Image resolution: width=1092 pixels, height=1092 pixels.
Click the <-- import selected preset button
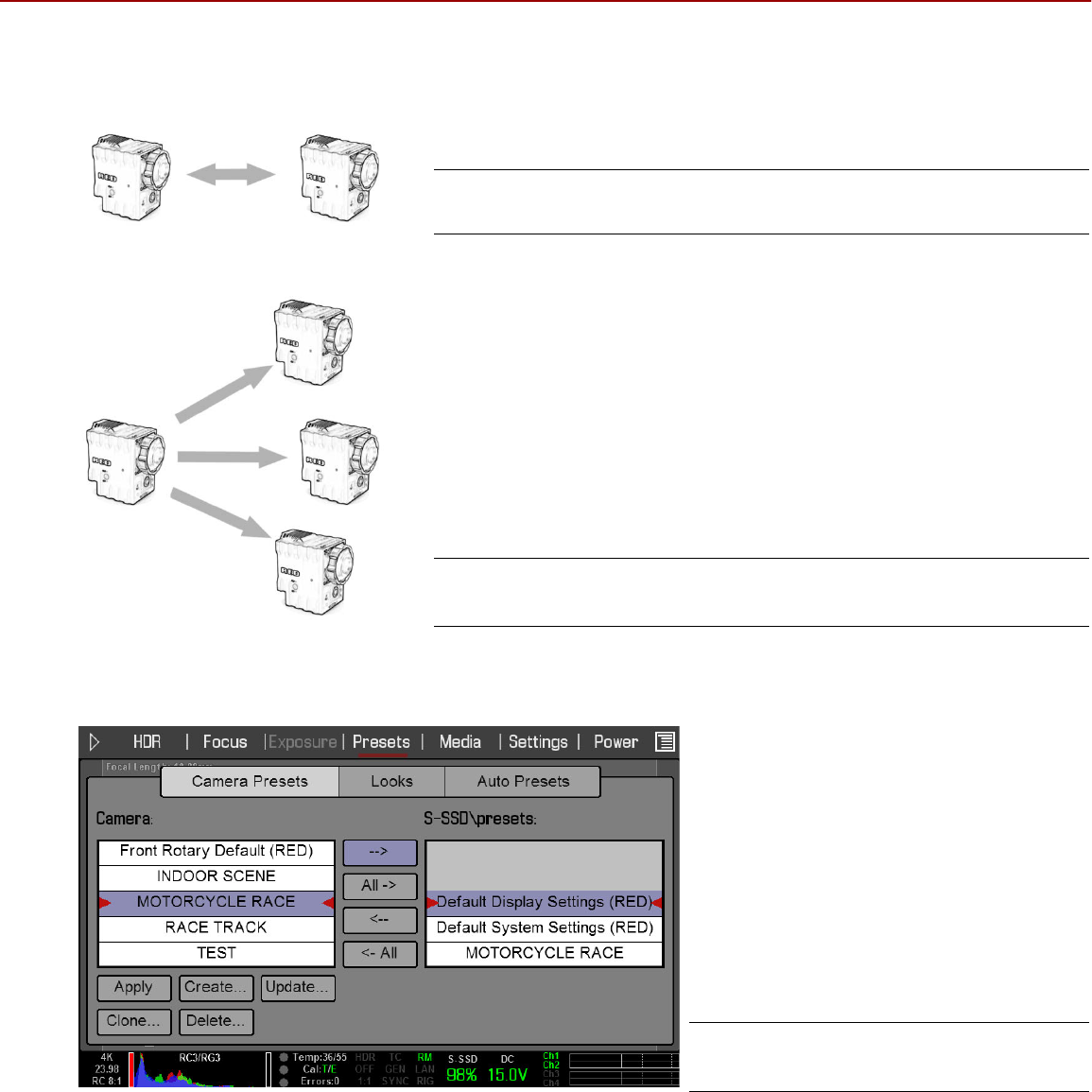[x=379, y=920]
